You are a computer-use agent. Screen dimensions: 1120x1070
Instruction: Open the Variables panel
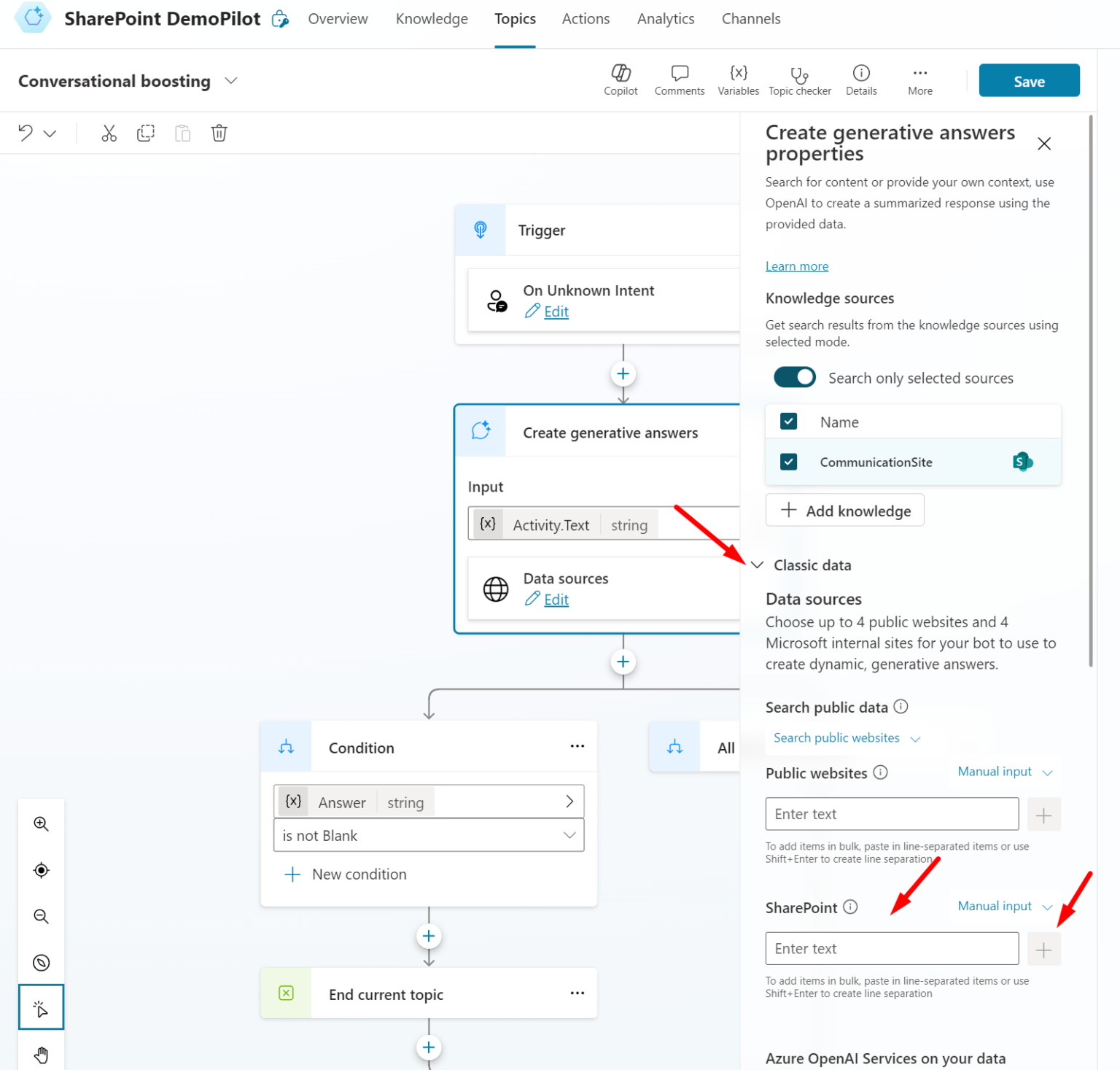(x=738, y=80)
